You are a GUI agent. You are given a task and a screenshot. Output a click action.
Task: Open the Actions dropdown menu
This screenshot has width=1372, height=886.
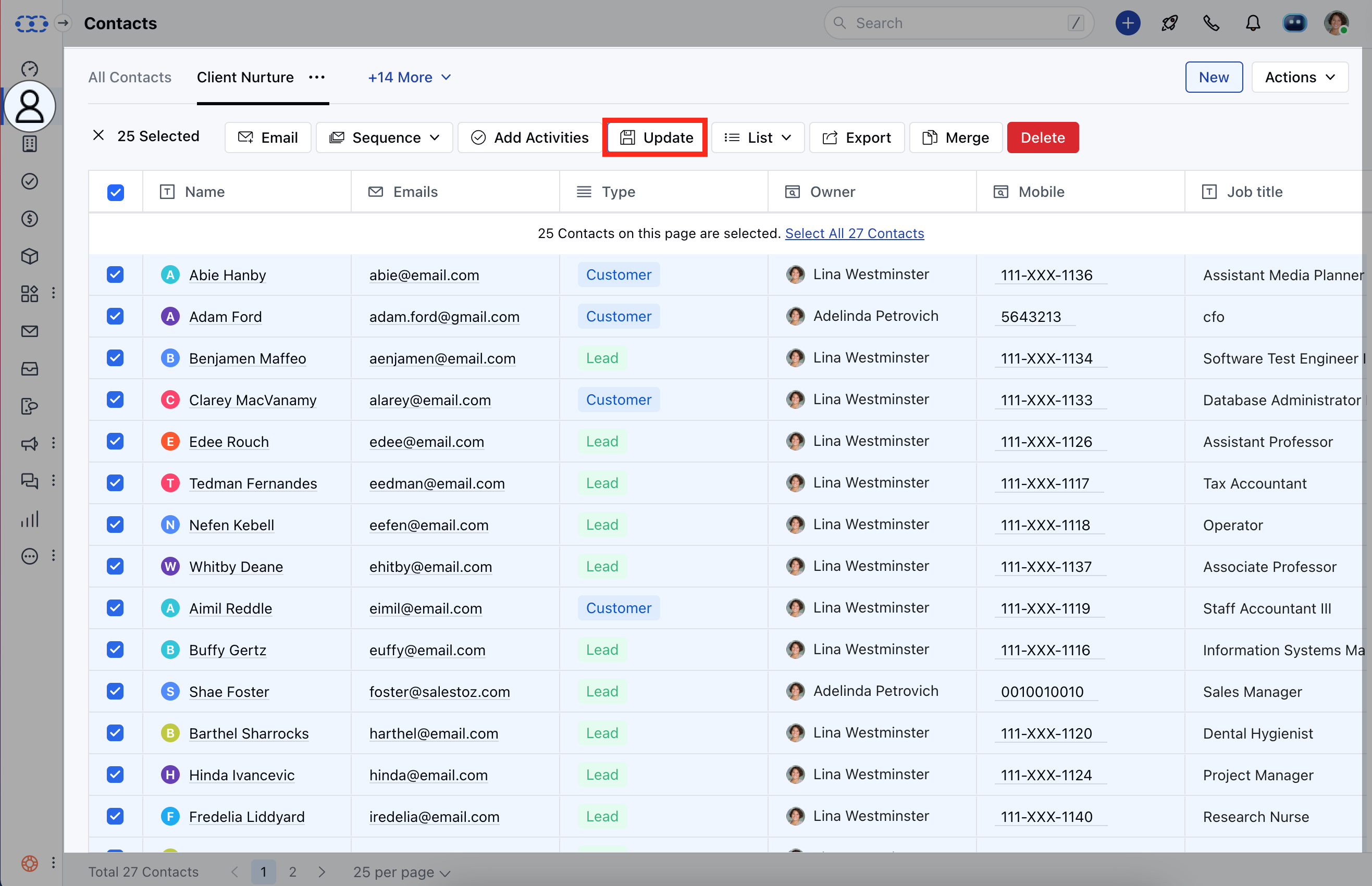1300,77
